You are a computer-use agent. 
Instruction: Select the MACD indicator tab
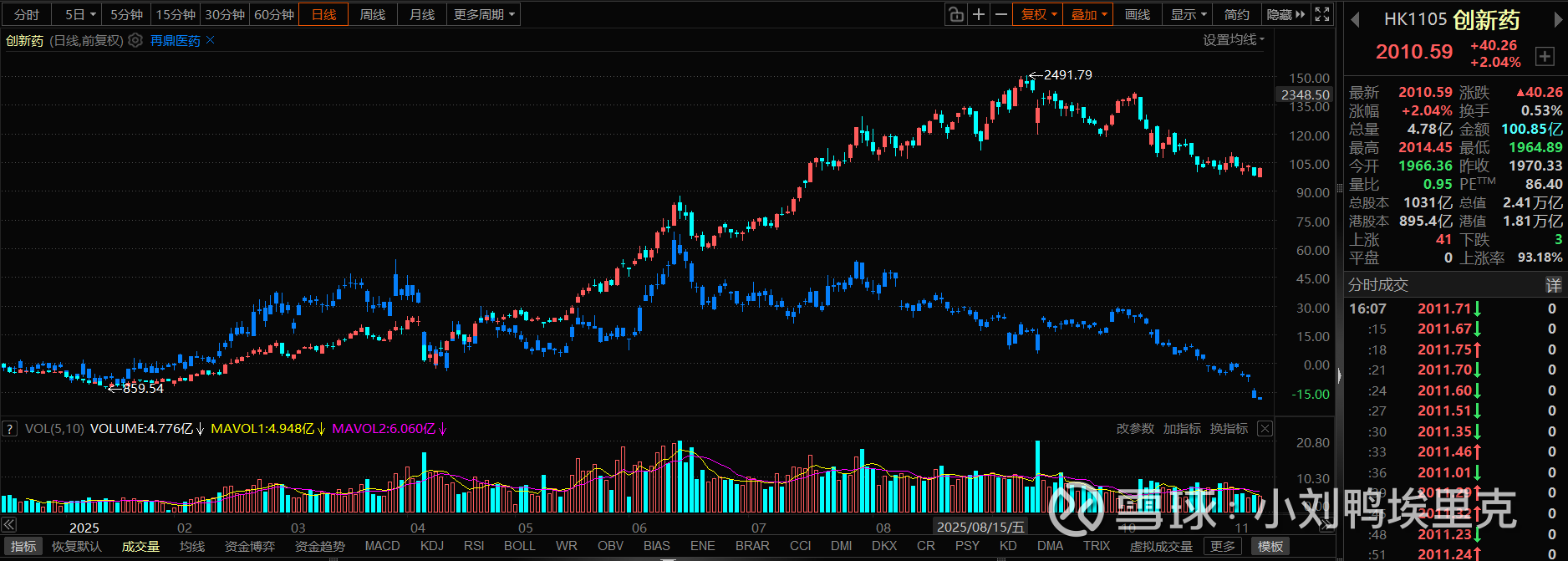pos(382,546)
